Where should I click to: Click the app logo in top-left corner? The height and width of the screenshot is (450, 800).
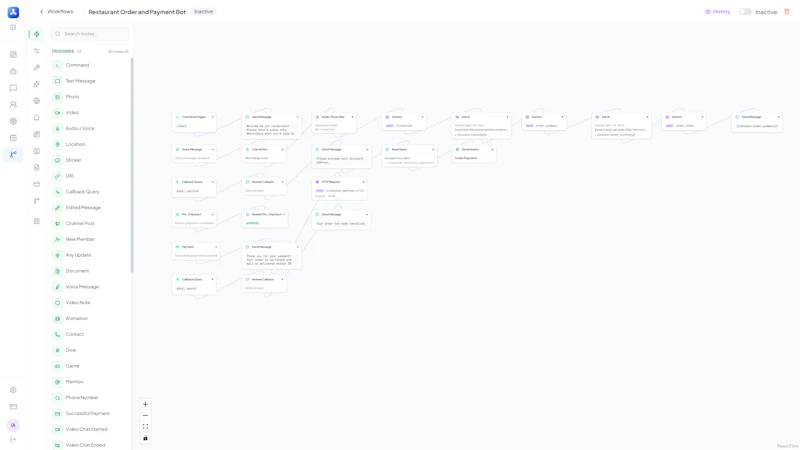[x=13, y=12]
